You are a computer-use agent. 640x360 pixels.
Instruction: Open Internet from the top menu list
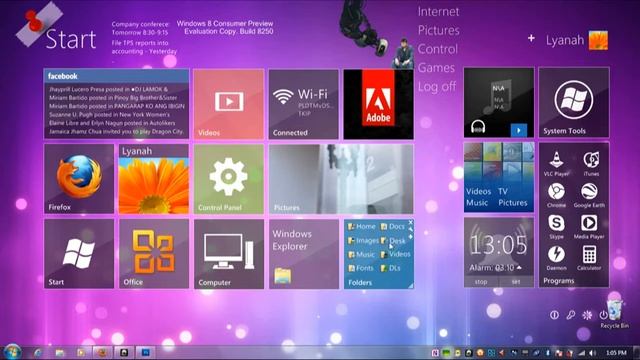click(438, 11)
